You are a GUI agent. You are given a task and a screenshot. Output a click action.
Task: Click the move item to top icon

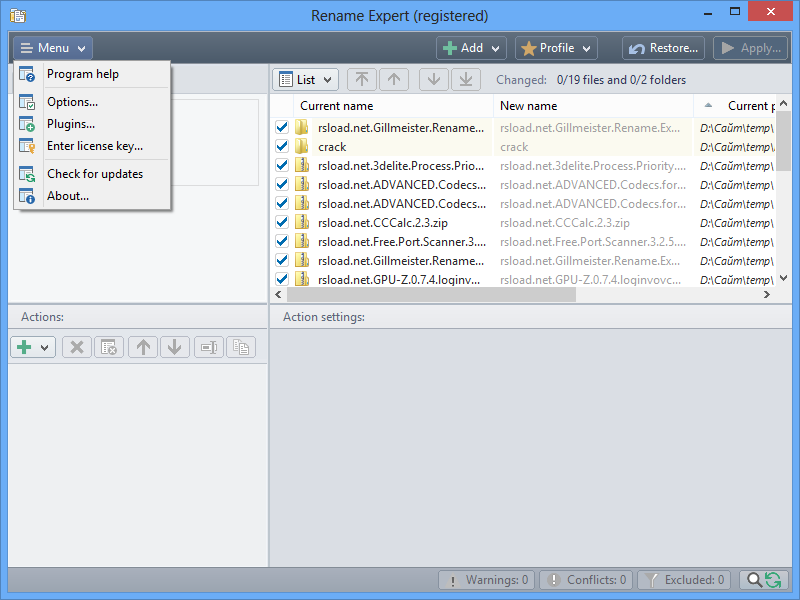tap(362, 79)
